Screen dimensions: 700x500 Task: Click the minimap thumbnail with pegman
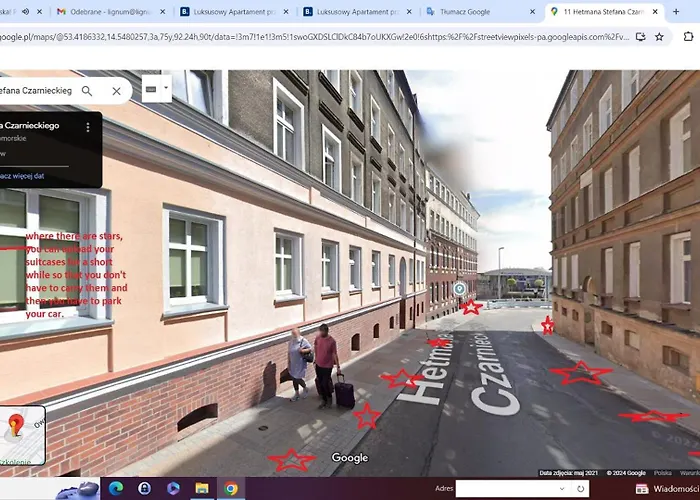pos(20,434)
